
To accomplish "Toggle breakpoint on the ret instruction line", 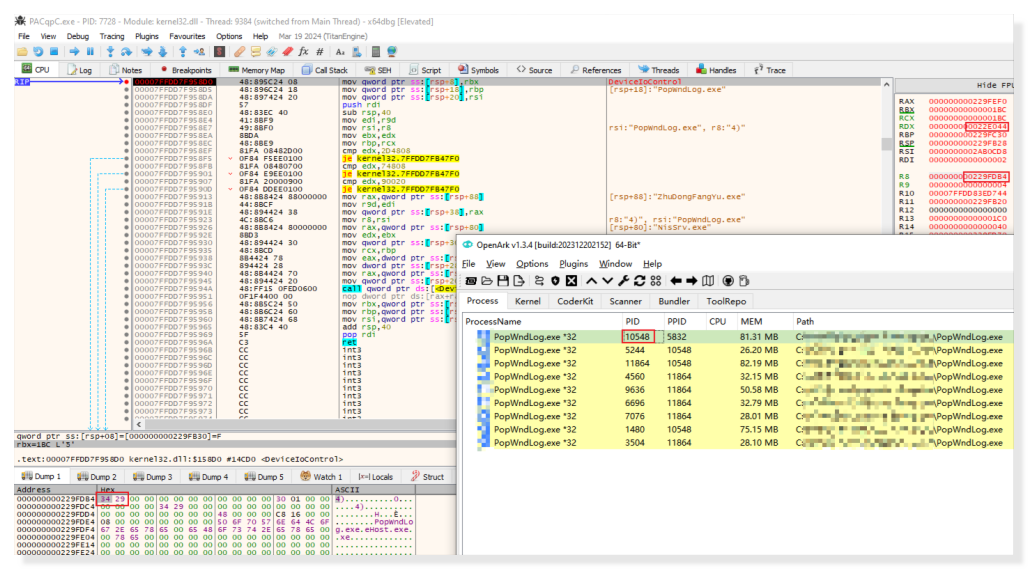I will (127, 340).
